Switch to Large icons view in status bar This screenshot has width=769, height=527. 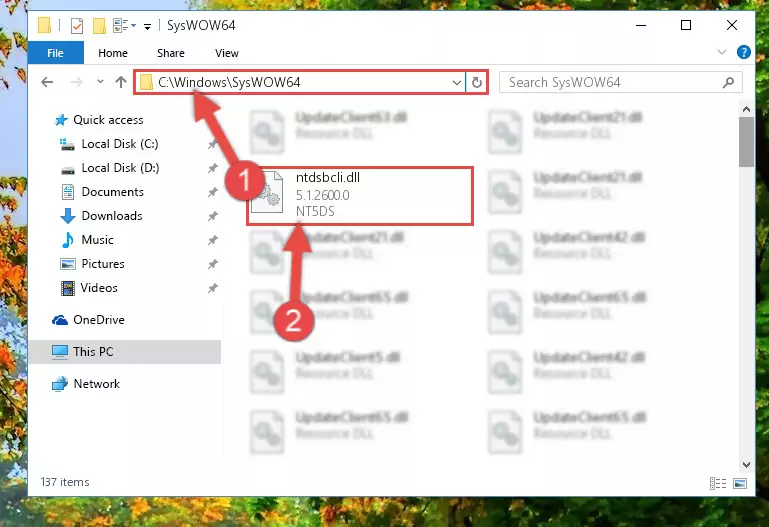tap(740, 483)
